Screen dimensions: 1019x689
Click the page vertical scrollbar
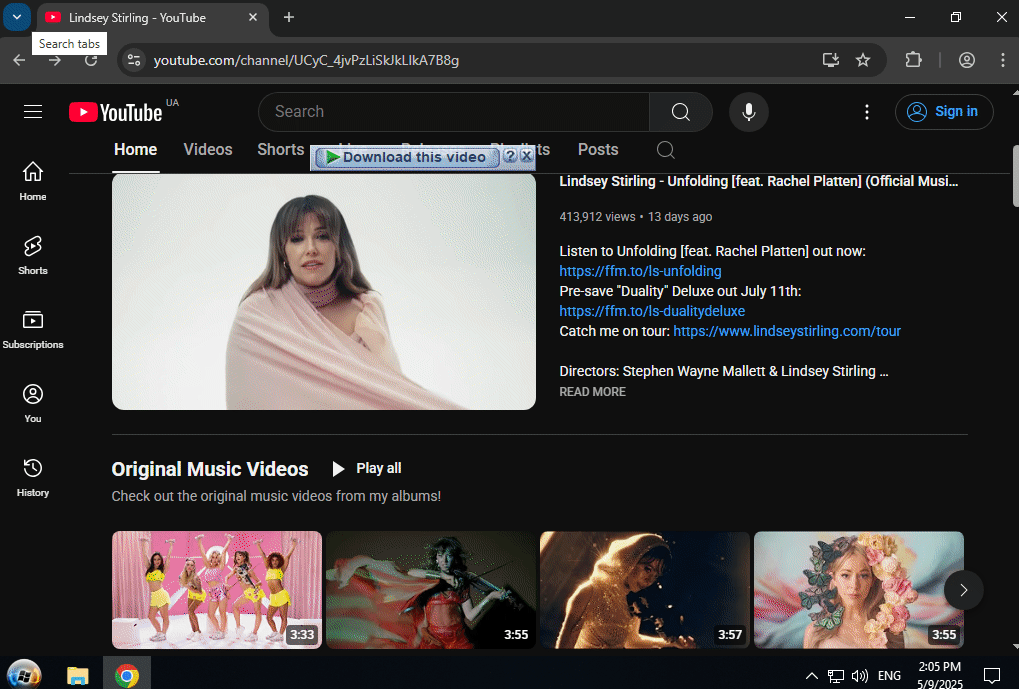(x=1015, y=176)
